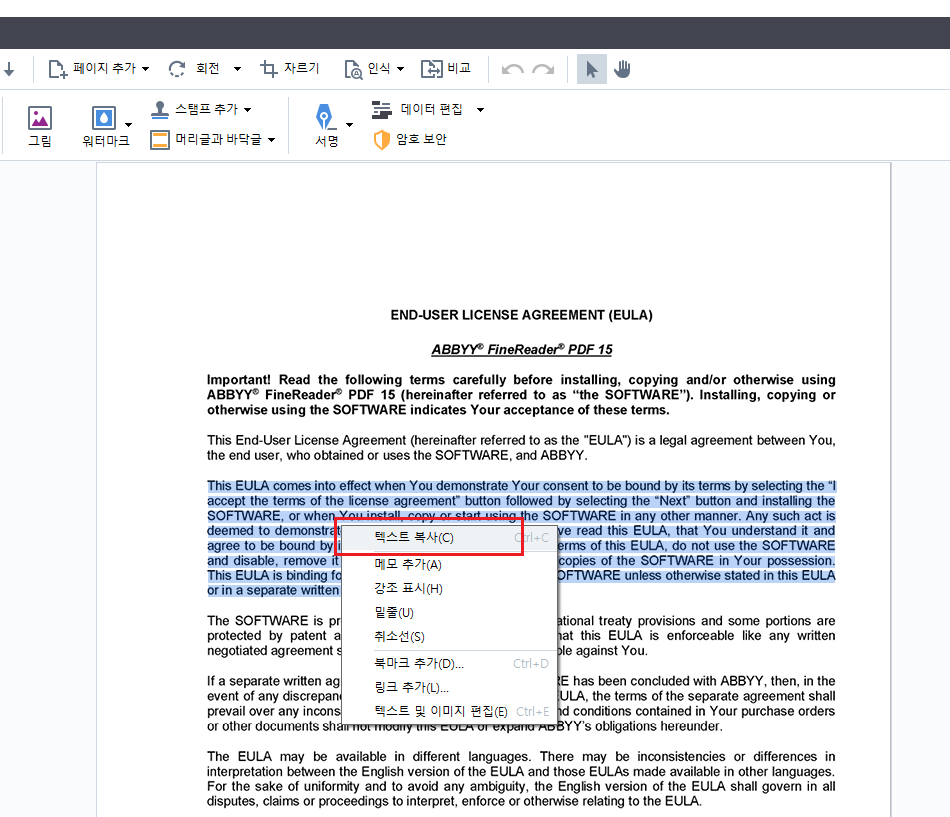The image size is (950, 817).
Task: Expand the 데이터 편집 dropdown arrow
Action: [480, 110]
